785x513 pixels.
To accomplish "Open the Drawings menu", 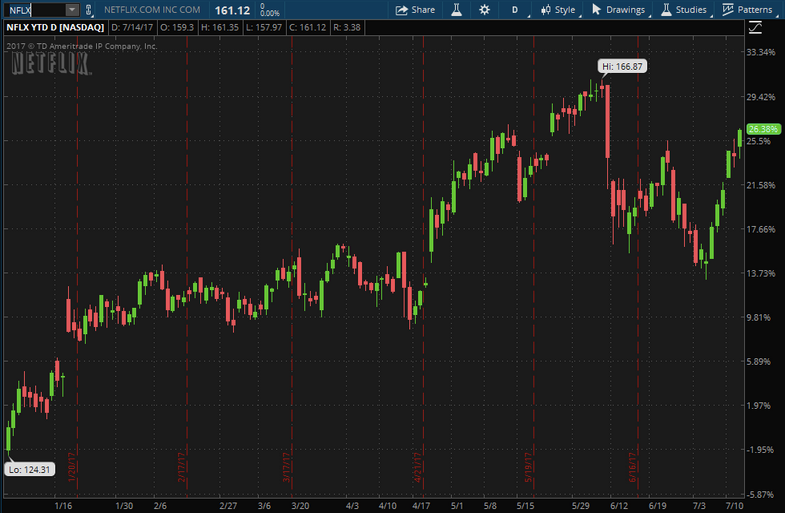I will (x=619, y=10).
